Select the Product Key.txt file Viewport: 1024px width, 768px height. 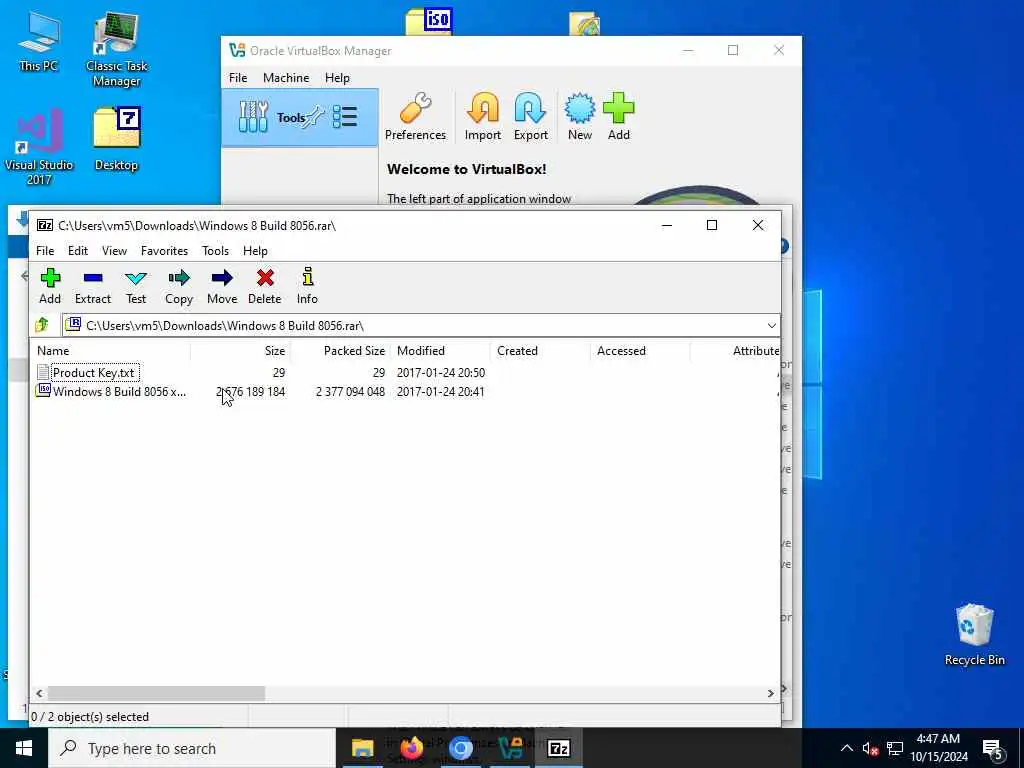94,372
